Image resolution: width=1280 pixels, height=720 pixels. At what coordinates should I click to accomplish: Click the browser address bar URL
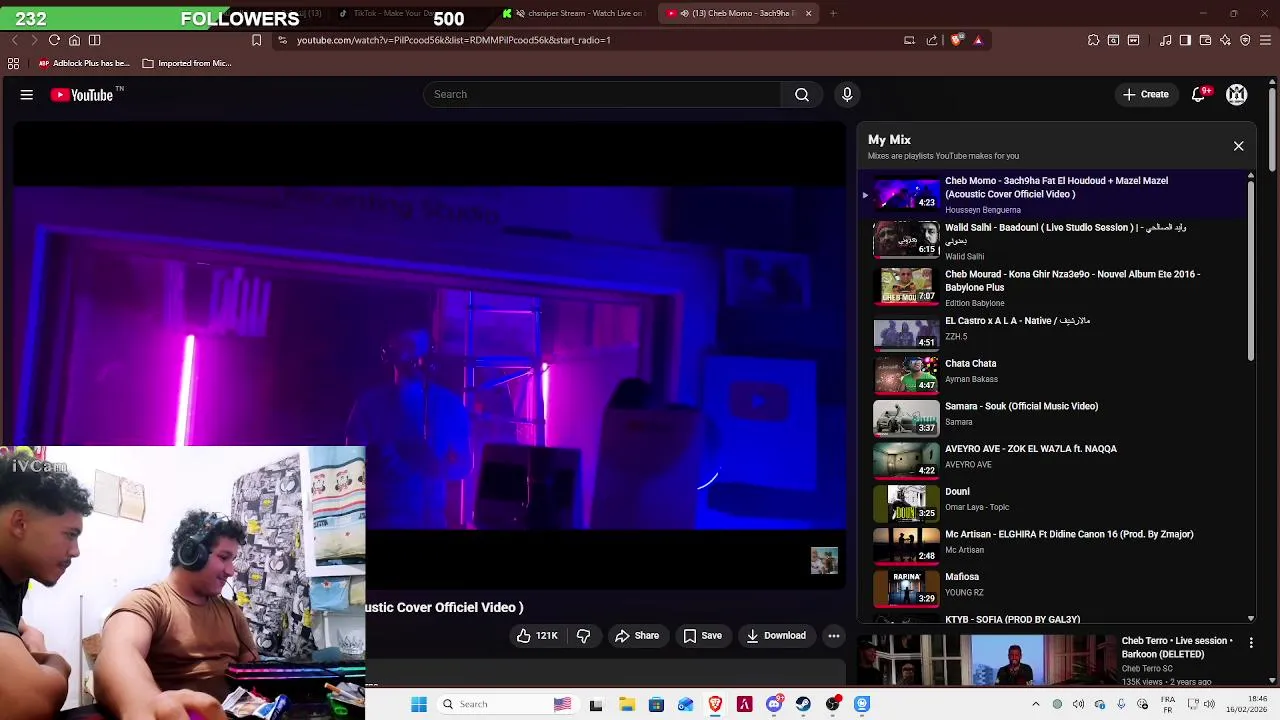[x=454, y=40]
